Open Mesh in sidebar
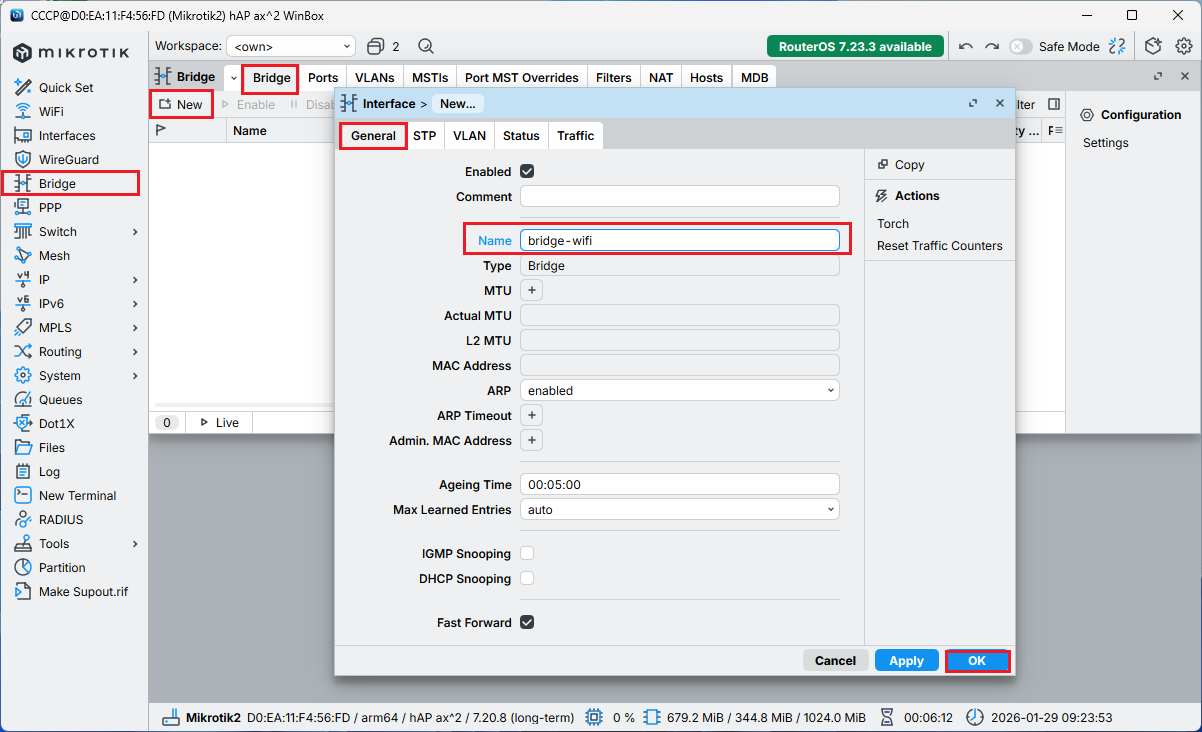Viewport: 1202px width, 732px height. pos(54,256)
